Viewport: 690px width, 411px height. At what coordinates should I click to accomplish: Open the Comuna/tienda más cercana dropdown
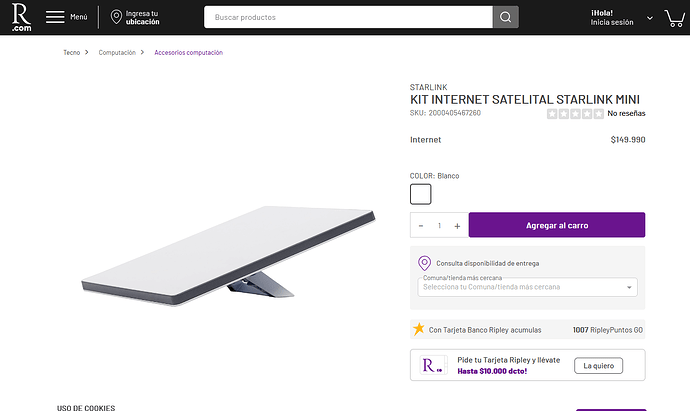tap(528, 287)
